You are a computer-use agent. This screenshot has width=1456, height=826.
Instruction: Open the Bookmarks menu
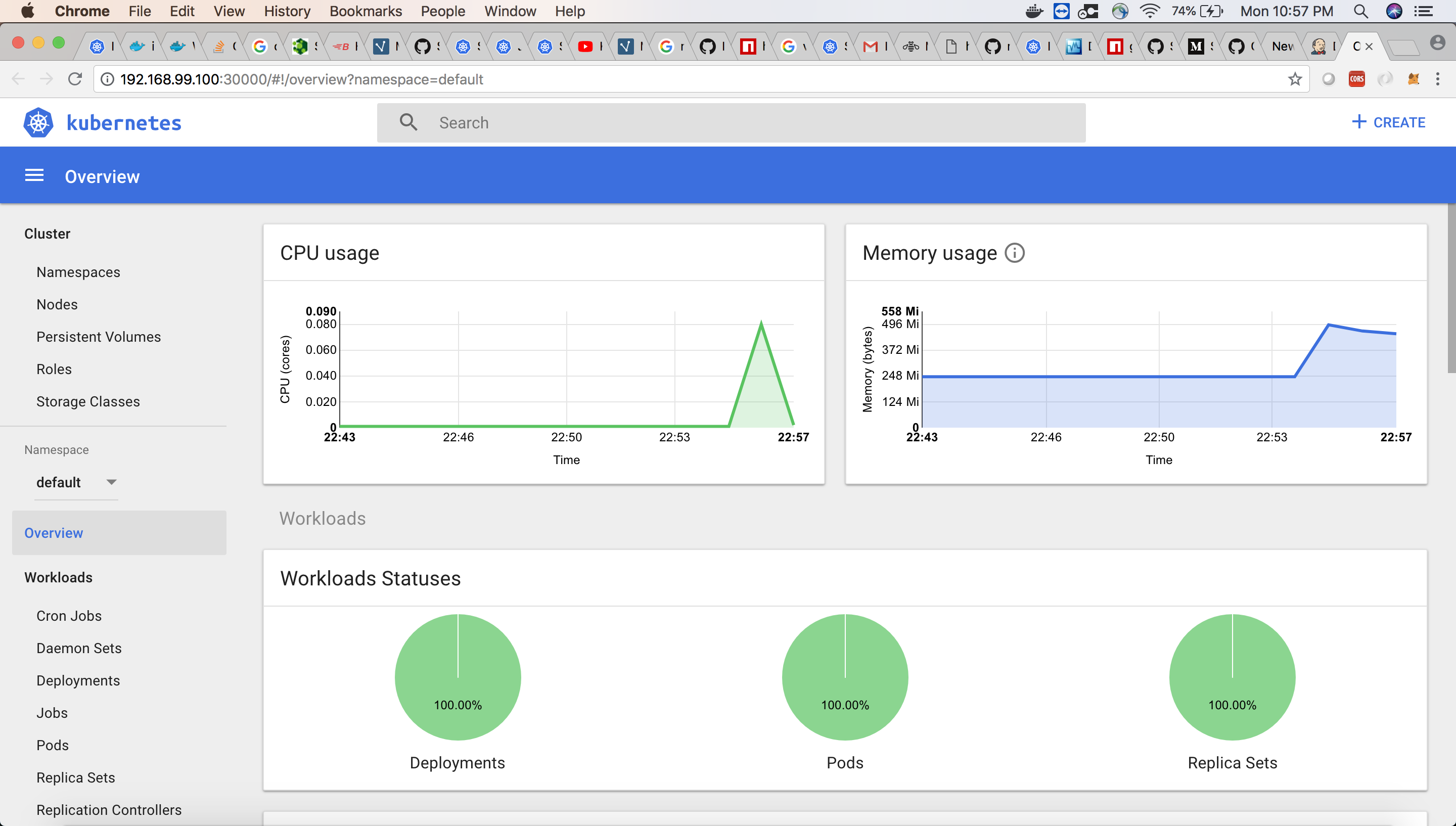366,11
